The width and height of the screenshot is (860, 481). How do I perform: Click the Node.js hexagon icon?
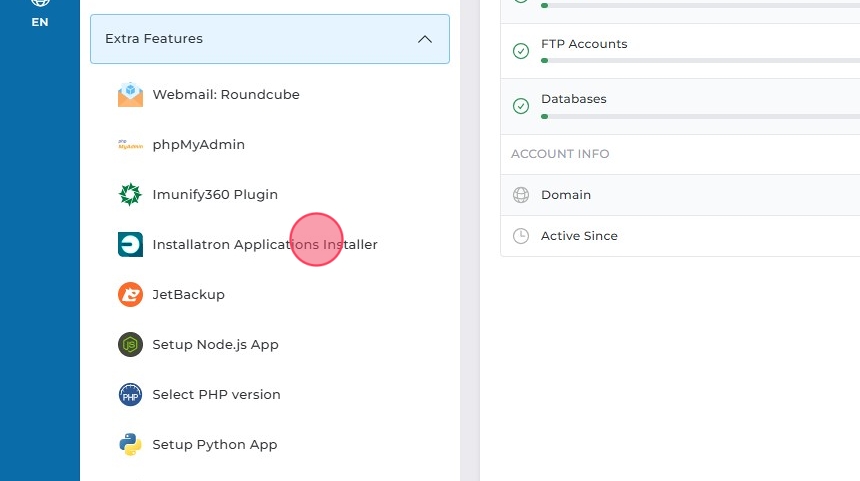130,345
